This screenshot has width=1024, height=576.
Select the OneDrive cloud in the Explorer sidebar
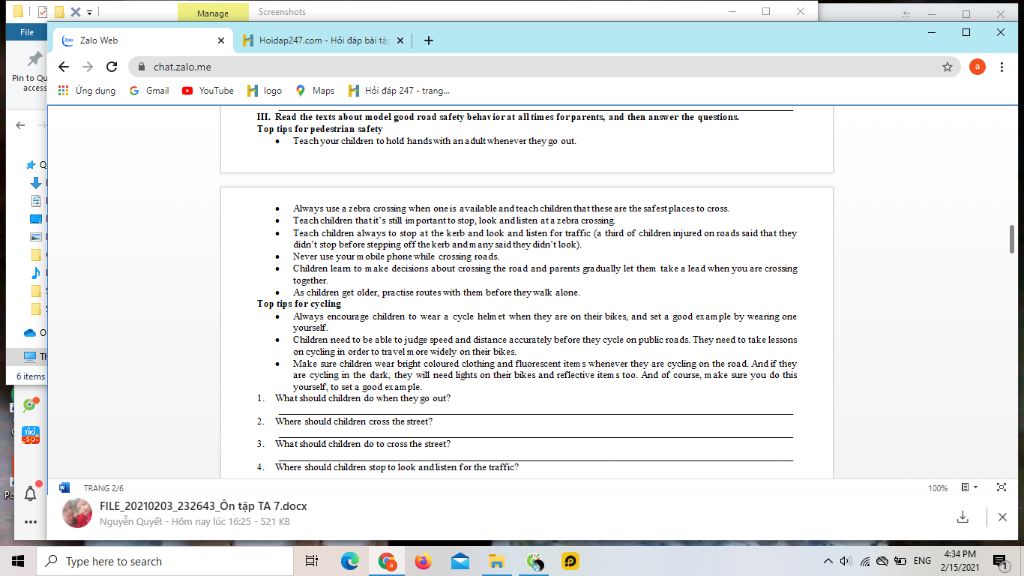tap(29, 332)
